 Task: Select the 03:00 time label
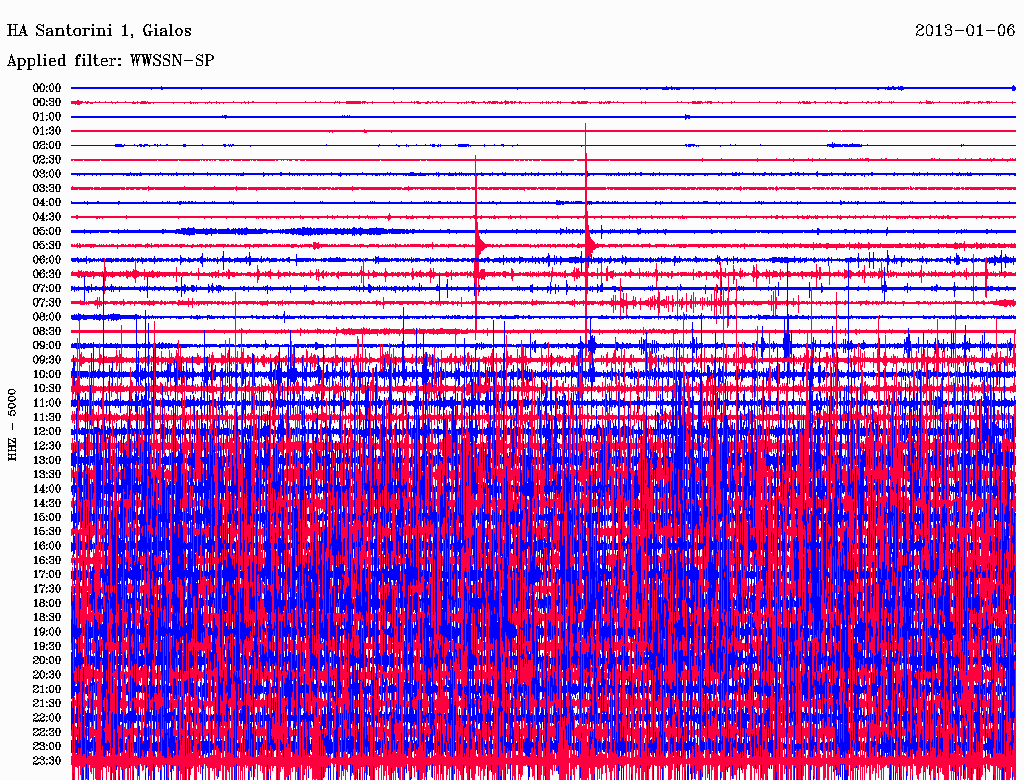click(47, 174)
